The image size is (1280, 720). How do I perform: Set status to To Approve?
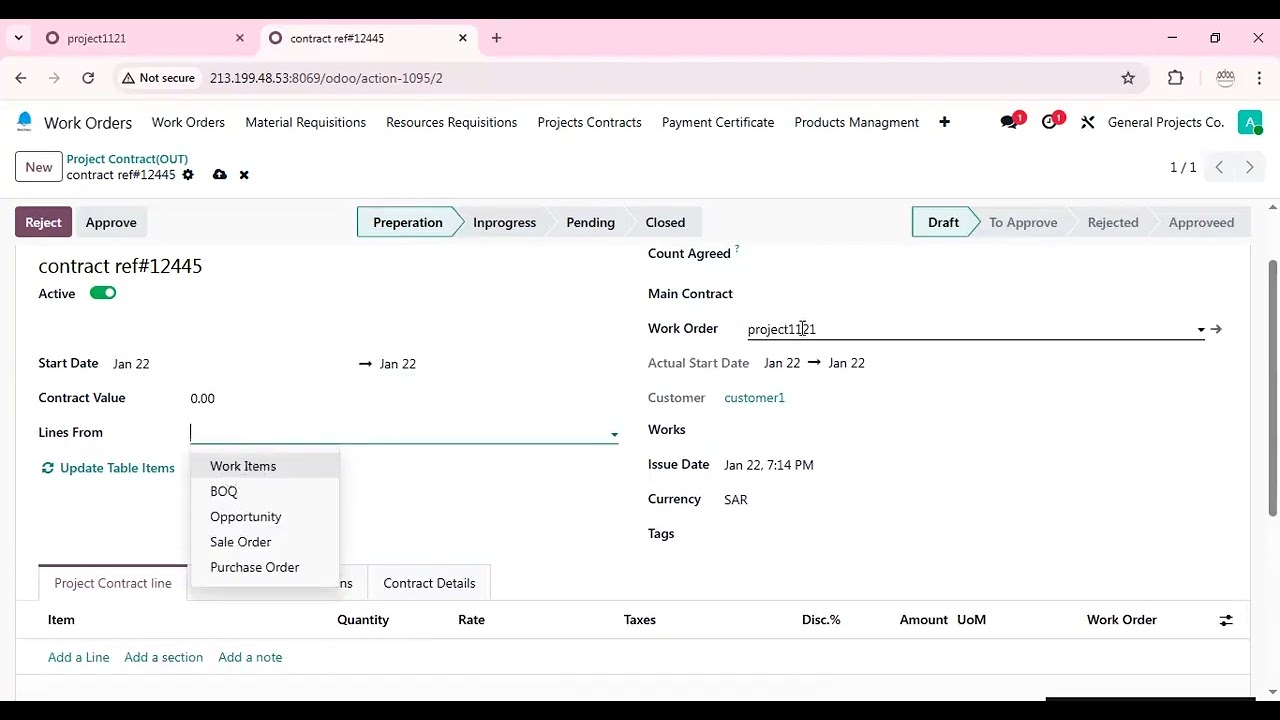pyautogui.click(x=1023, y=222)
